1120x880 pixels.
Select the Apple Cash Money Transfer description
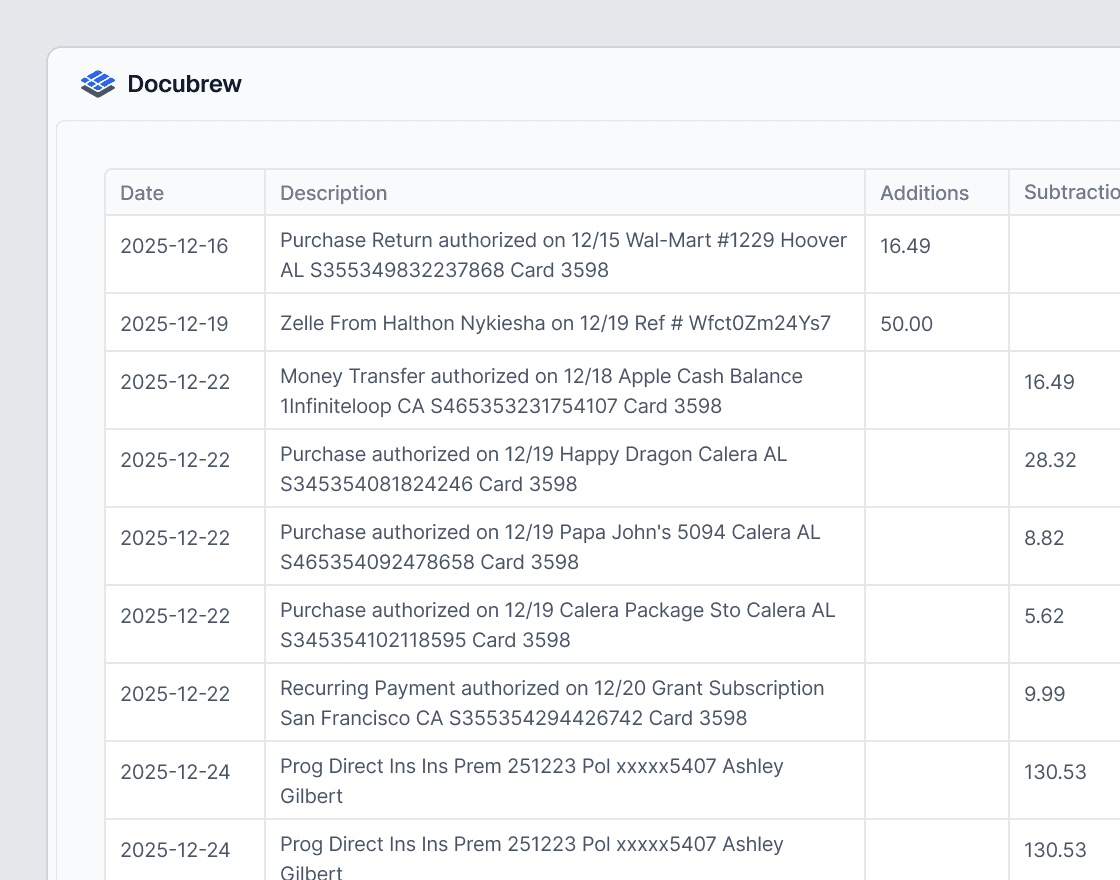(541, 391)
